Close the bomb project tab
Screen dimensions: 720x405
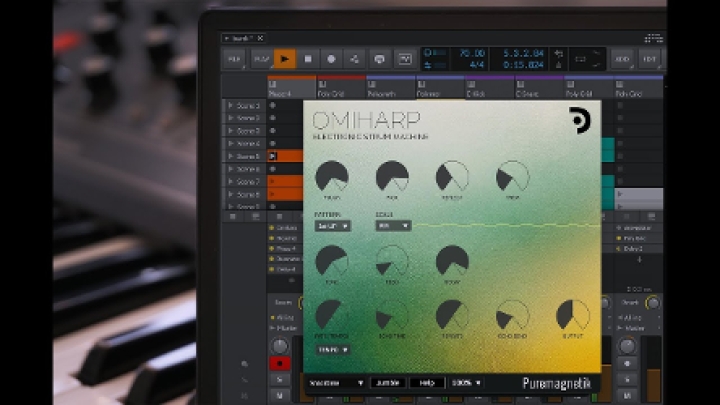coord(260,38)
